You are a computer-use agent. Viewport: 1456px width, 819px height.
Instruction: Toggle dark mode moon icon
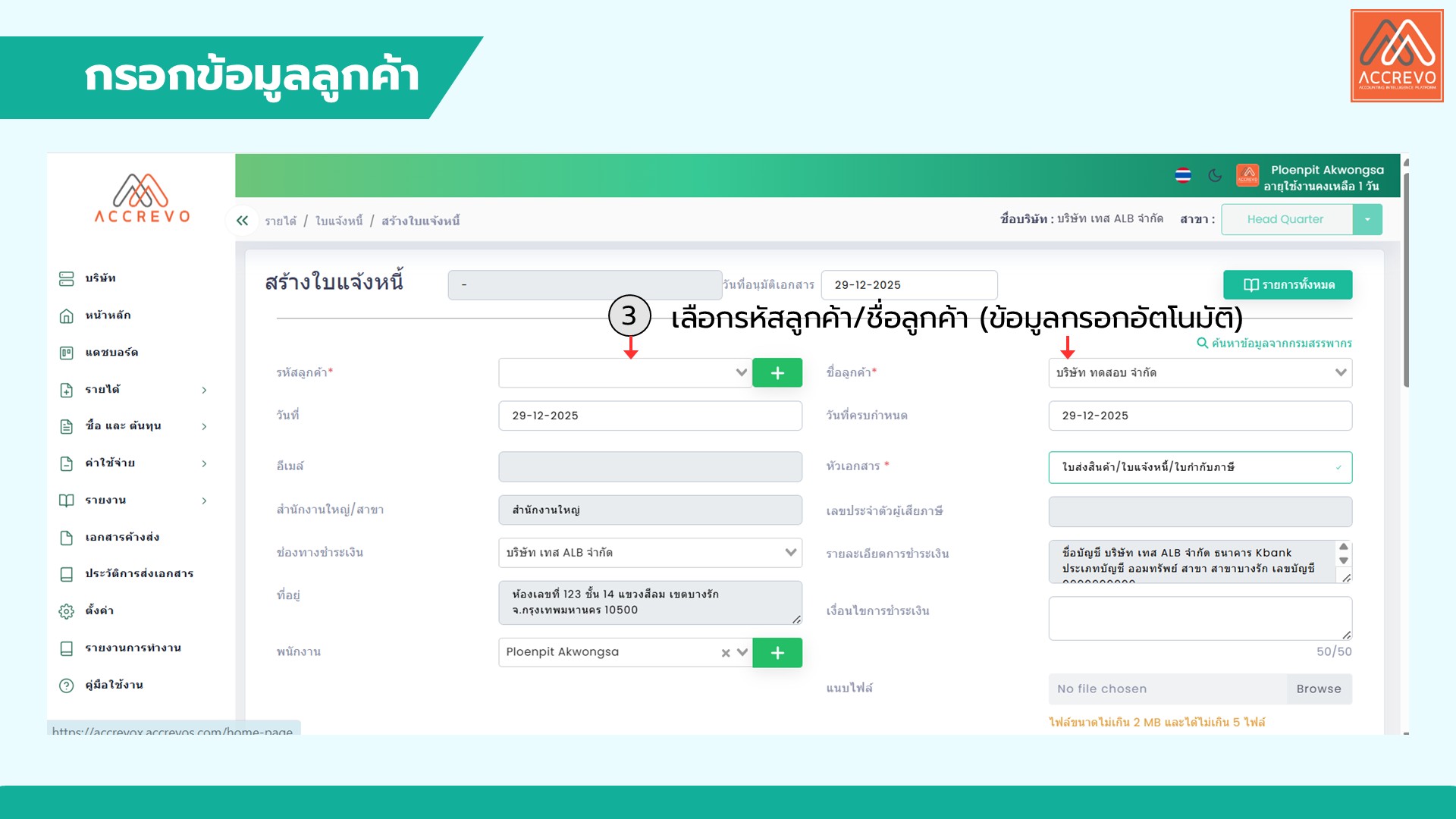(x=1215, y=175)
